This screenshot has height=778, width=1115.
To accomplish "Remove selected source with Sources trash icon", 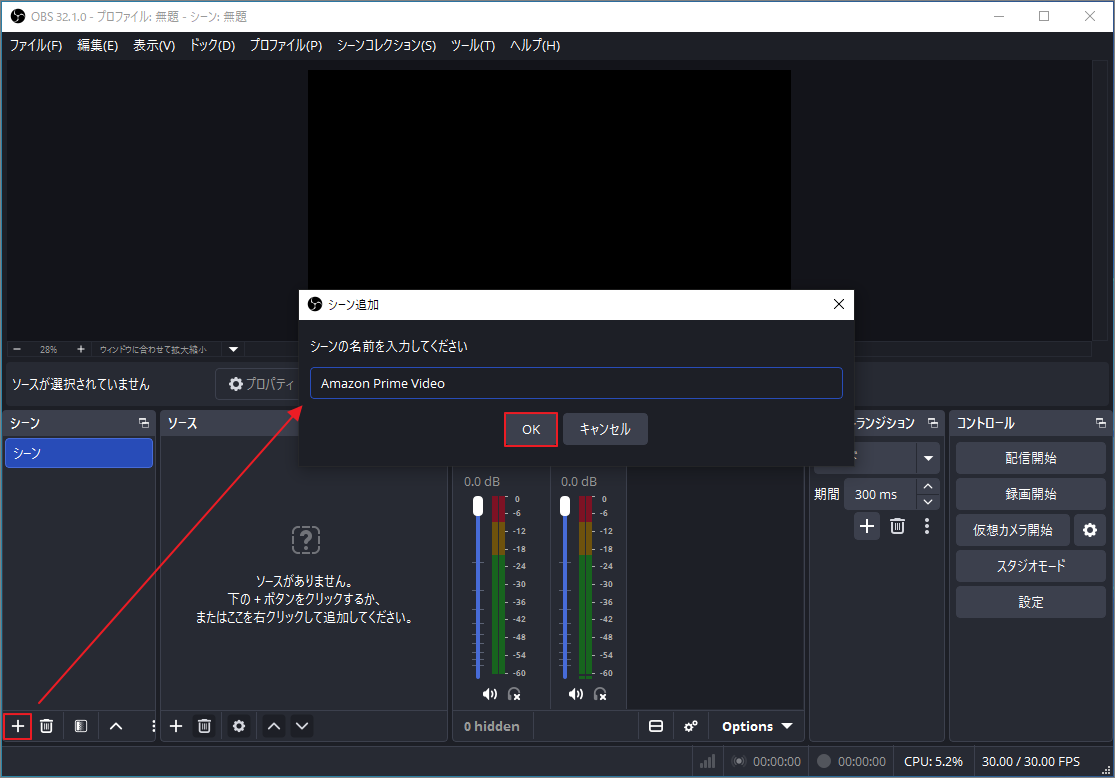I will [204, 726].
